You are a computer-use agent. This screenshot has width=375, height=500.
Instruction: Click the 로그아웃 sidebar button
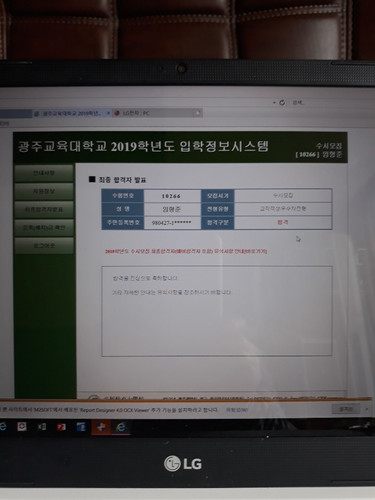(44, 246)
